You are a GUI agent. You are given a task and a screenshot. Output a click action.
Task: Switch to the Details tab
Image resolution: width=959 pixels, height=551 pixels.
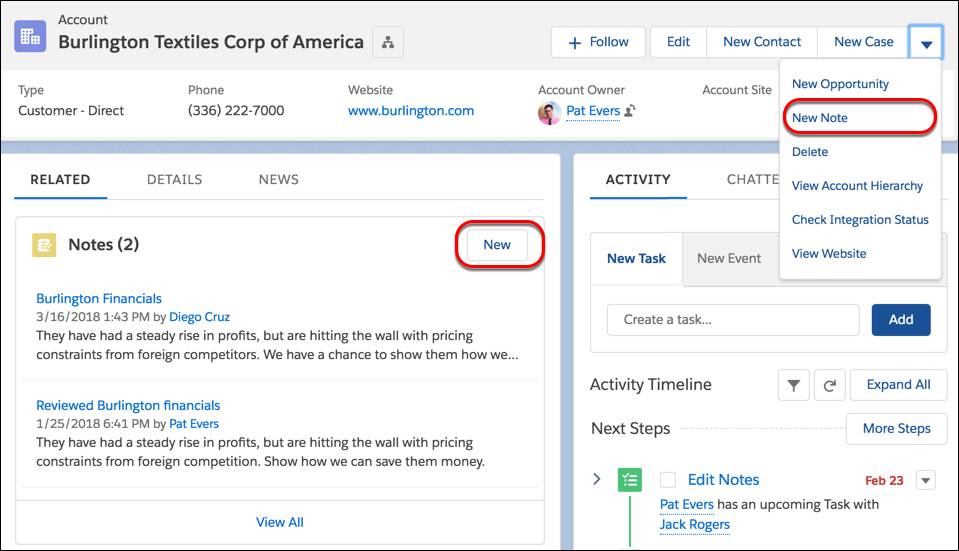pos(174,180)
